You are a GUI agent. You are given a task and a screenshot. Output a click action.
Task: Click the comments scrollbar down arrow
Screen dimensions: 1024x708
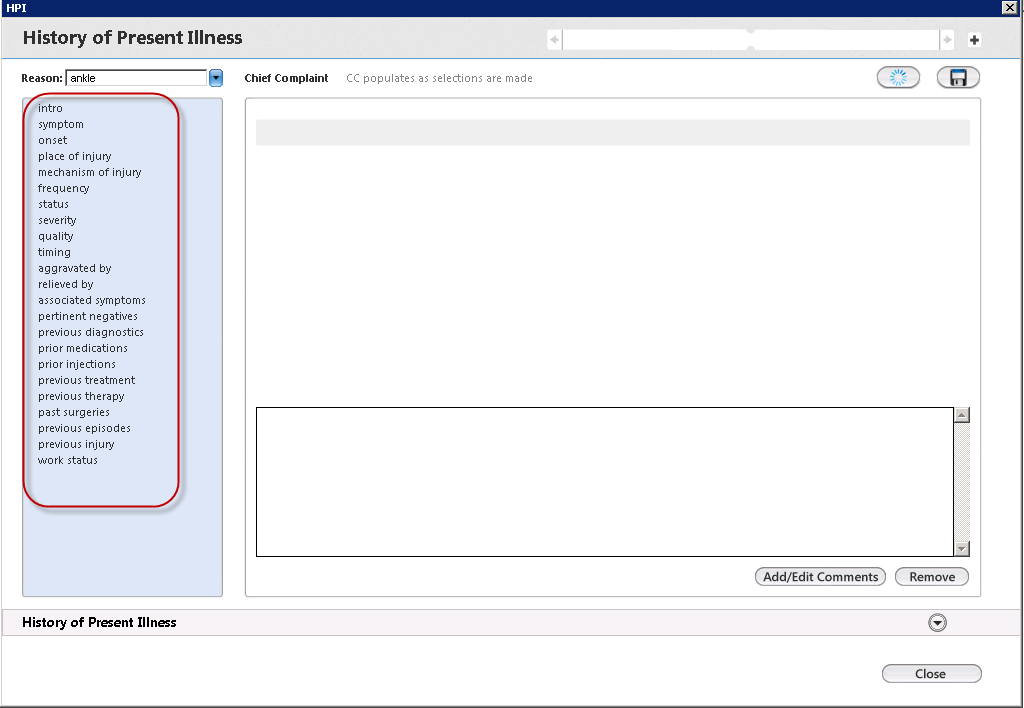[x=961, y=549]
